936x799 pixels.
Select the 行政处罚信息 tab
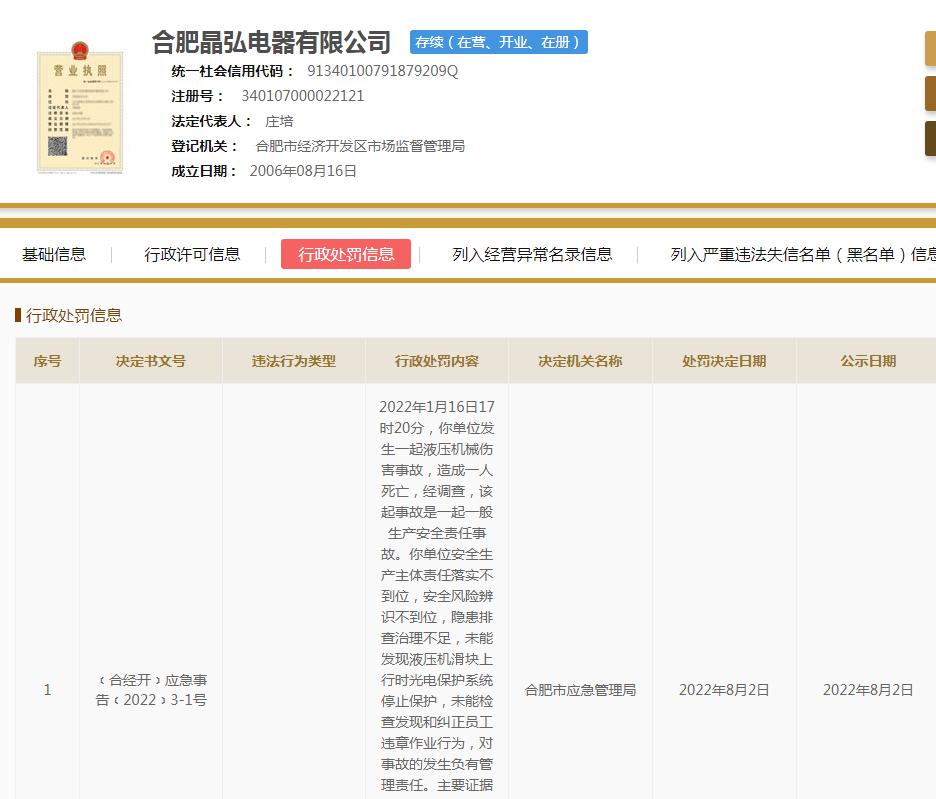[x=346, y=254]
